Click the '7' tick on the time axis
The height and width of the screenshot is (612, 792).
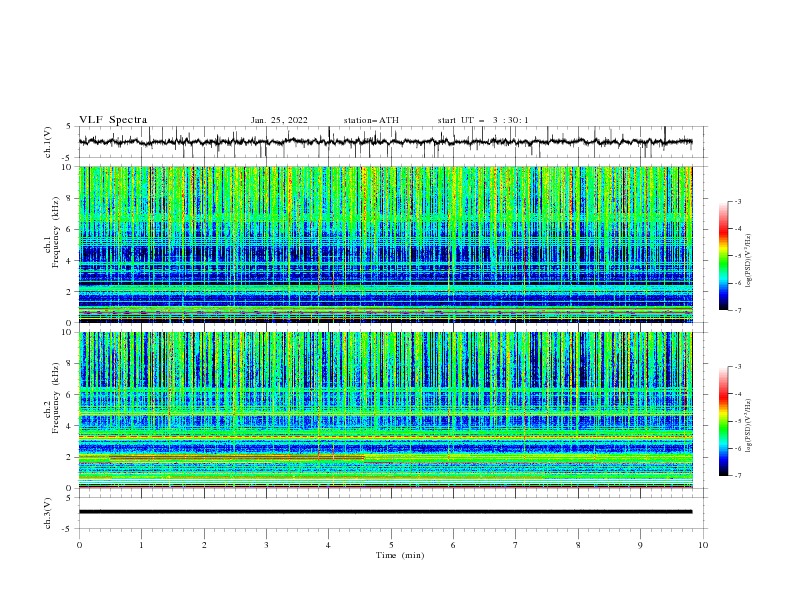(x=516, y=545)
